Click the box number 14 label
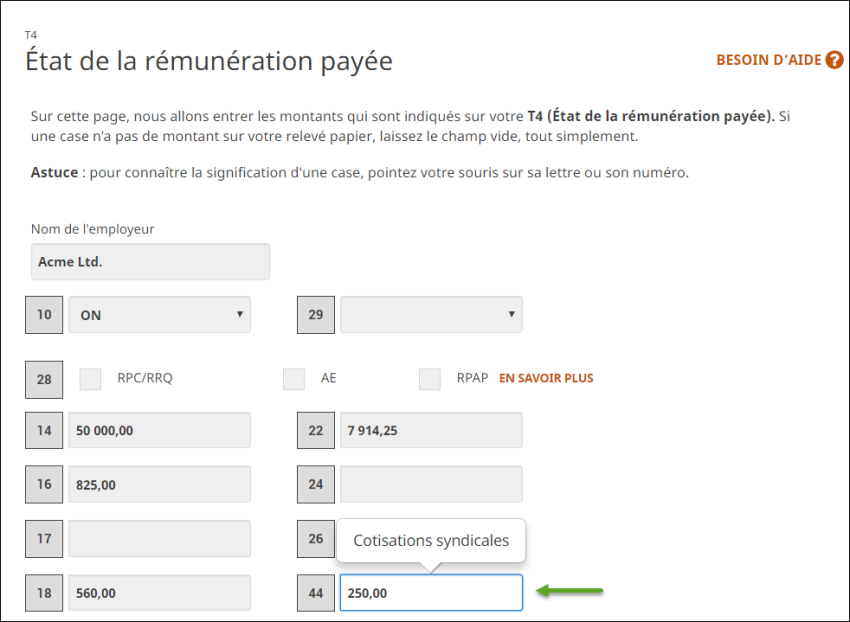The image size is (850, 622). (44, 430)
